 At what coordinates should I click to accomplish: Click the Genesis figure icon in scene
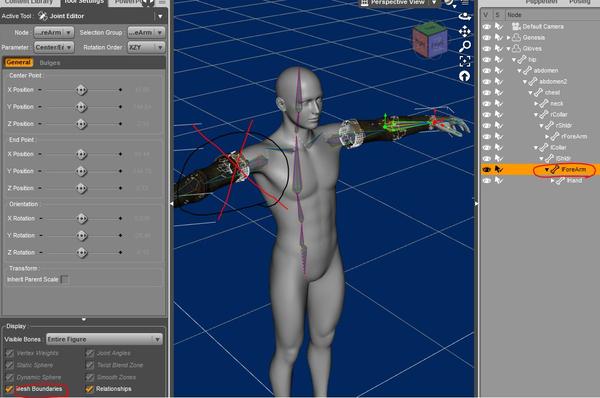coord(517,38)
